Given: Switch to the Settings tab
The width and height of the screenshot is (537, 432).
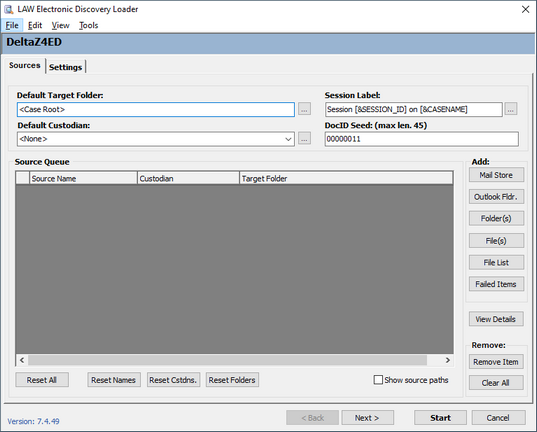Looking at the screenshot, I should [65, 67].
